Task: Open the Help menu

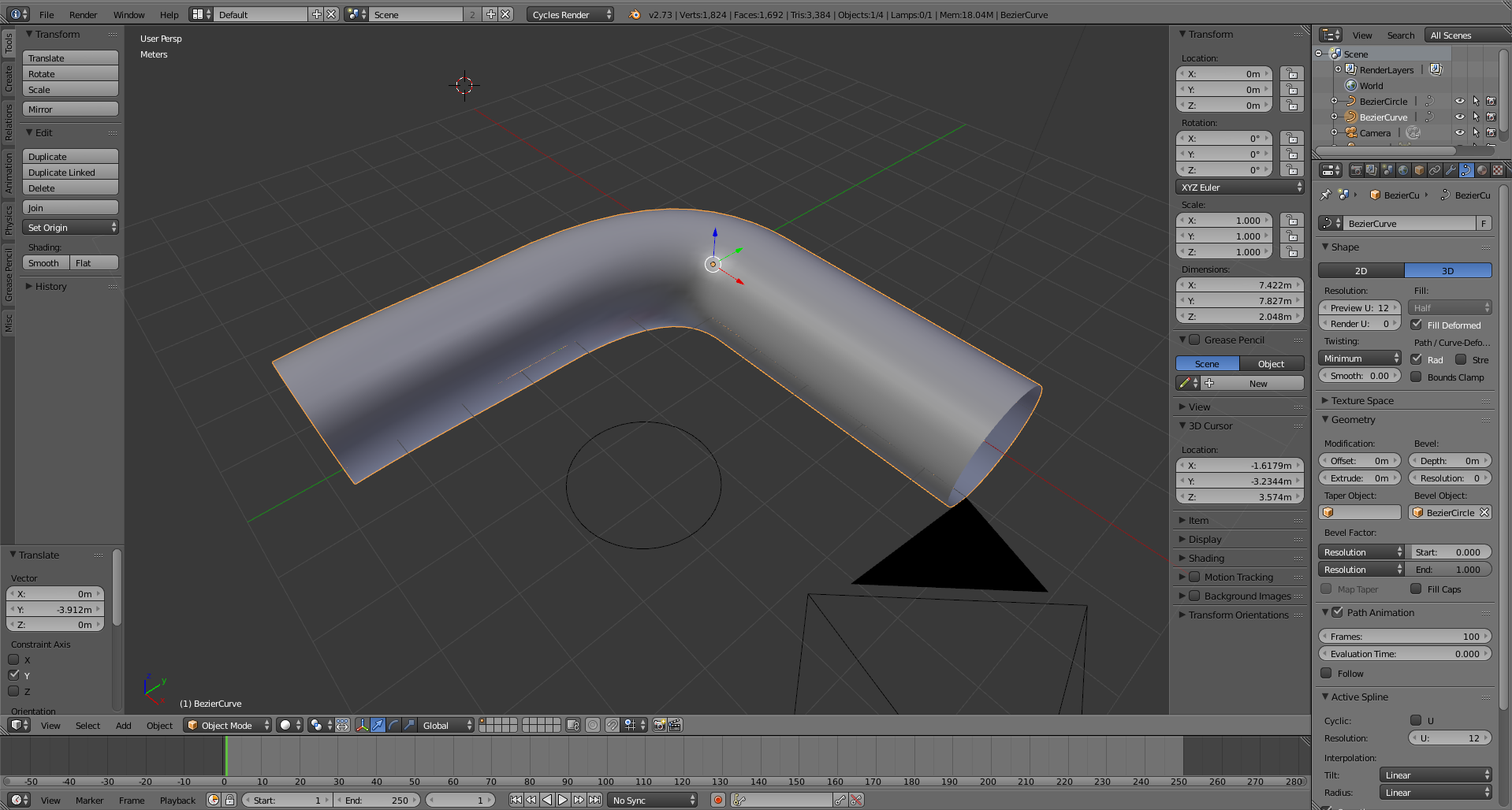Action: 169,14
